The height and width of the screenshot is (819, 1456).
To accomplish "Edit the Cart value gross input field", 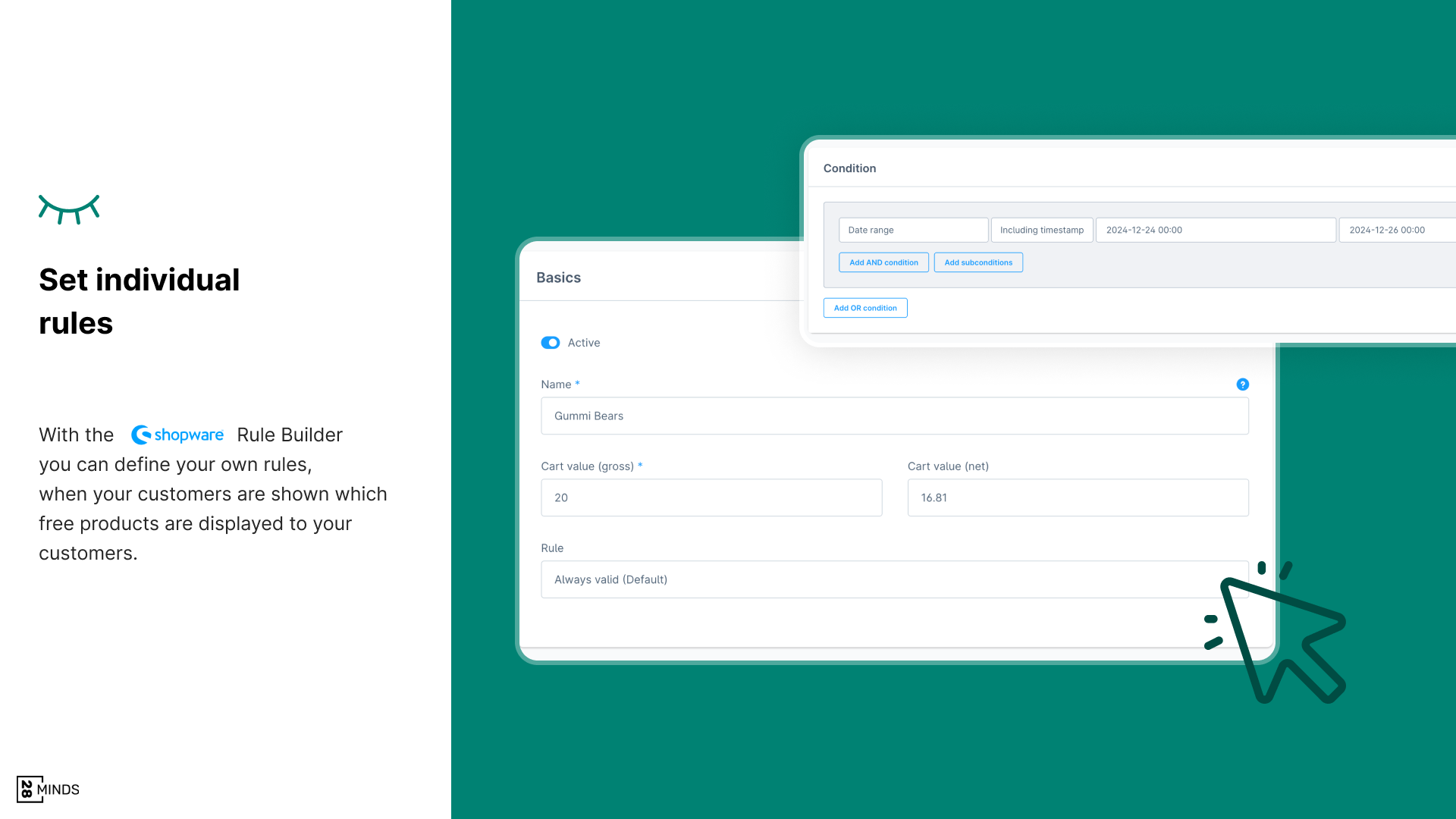I will click(711, 497).
